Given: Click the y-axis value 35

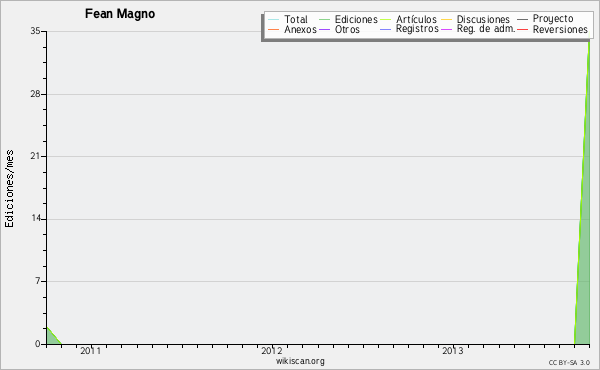Looking at the screenshot, I should tap(36, 31).
